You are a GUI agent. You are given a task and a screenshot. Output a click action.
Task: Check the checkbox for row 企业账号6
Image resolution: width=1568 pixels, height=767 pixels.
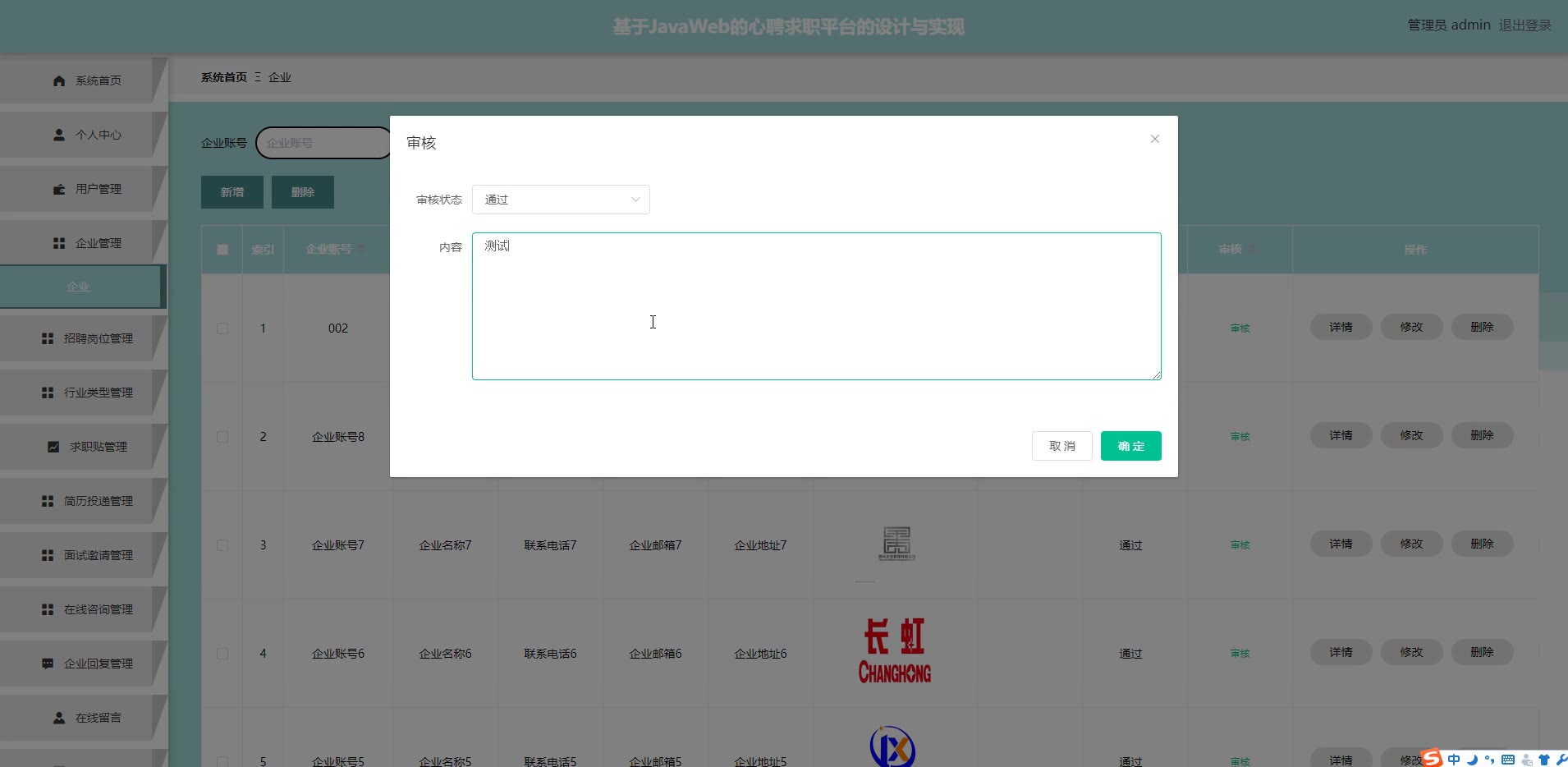[222, 654]
